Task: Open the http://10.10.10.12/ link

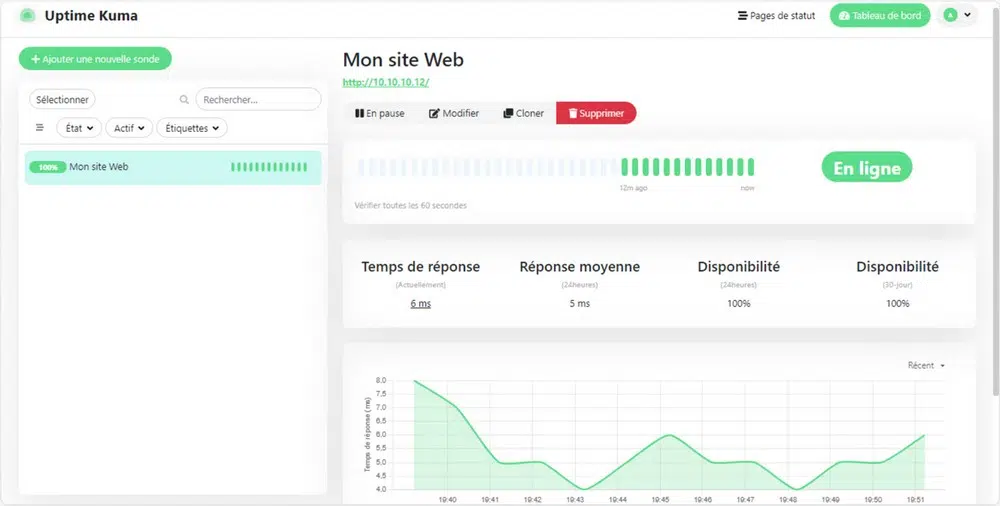Action: (386, 82)
